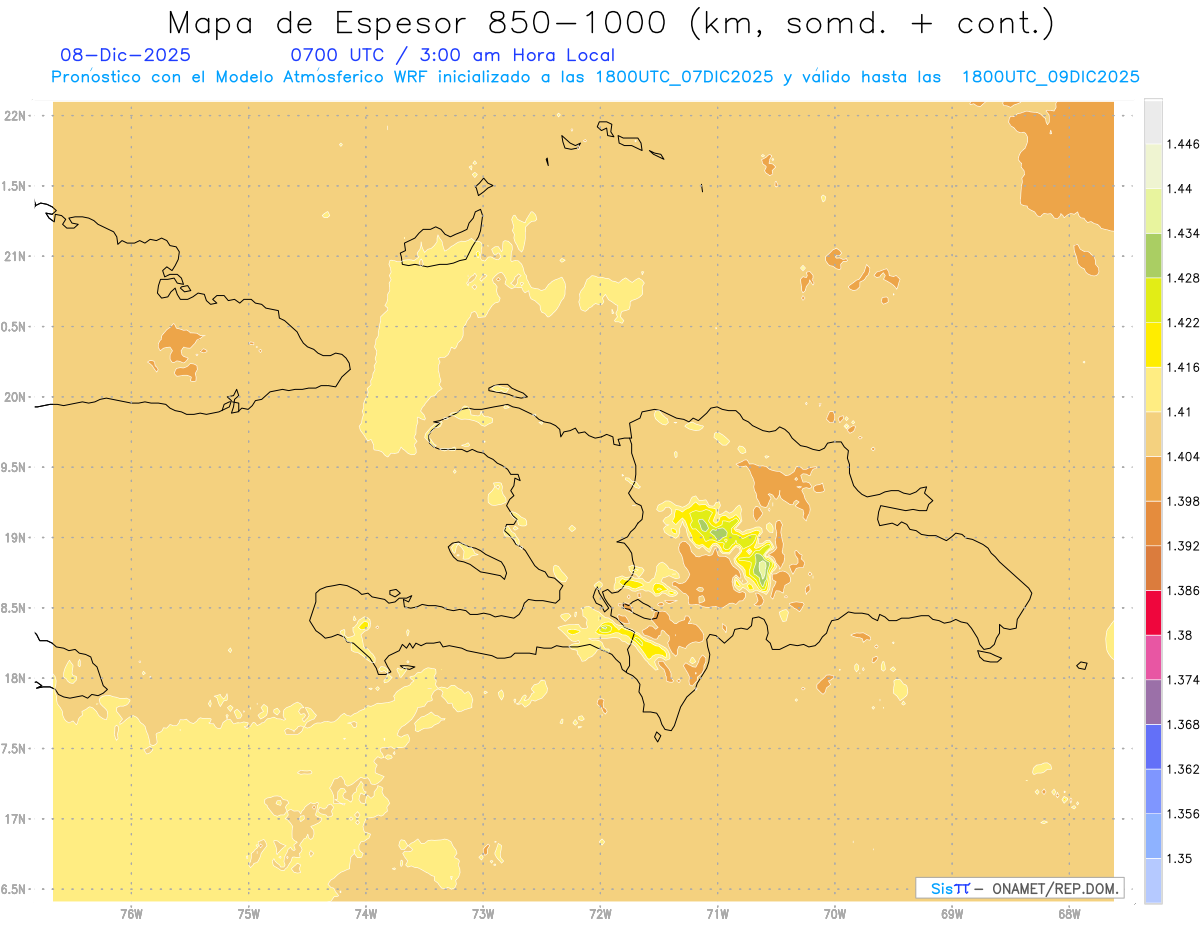Click the '1.356' value on the color scale
The height and width of the screenshot is (927, 1200).
click(x=1184, y=814)
